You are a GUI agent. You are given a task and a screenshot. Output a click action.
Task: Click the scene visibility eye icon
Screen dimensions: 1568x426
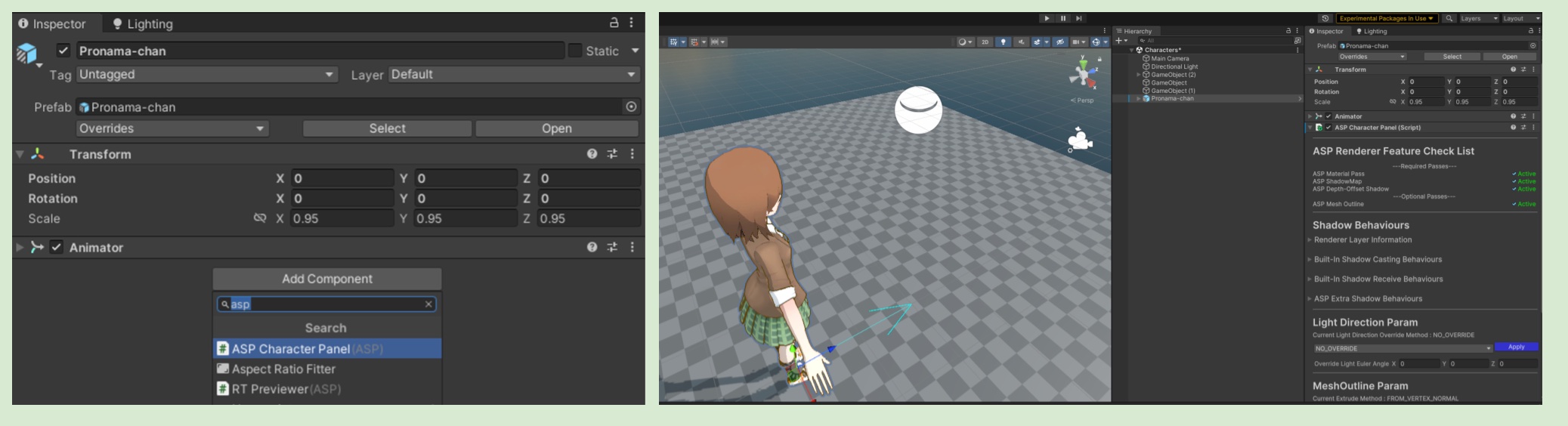click(x=1060, y=42)
